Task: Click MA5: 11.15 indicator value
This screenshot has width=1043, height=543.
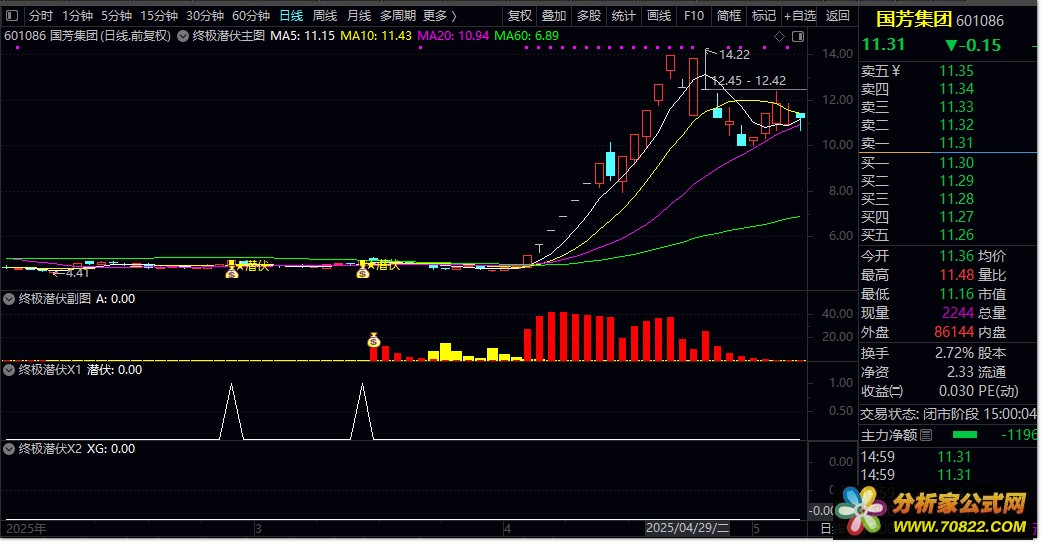Action: pyautogui.click(x=302, y=36)
